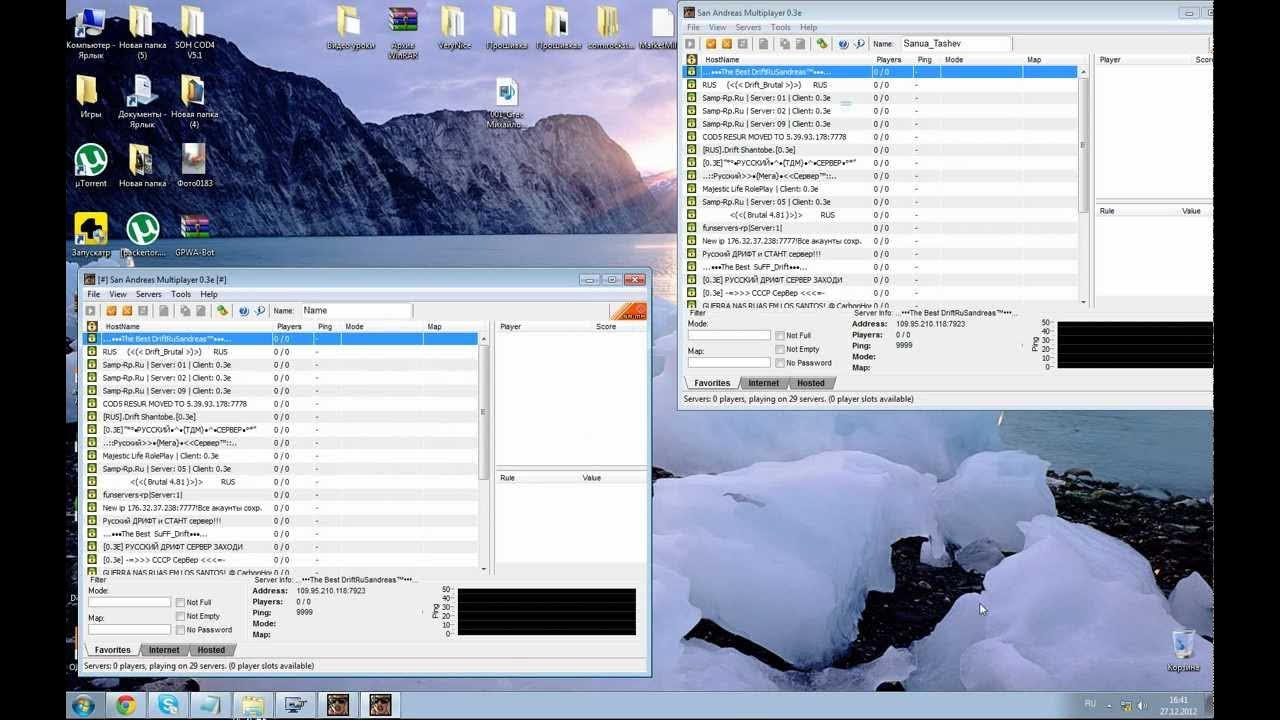Enable Not Empty filter in front window
The height and width of the screenshot is (720, 1280).
(x=180, y=616)
